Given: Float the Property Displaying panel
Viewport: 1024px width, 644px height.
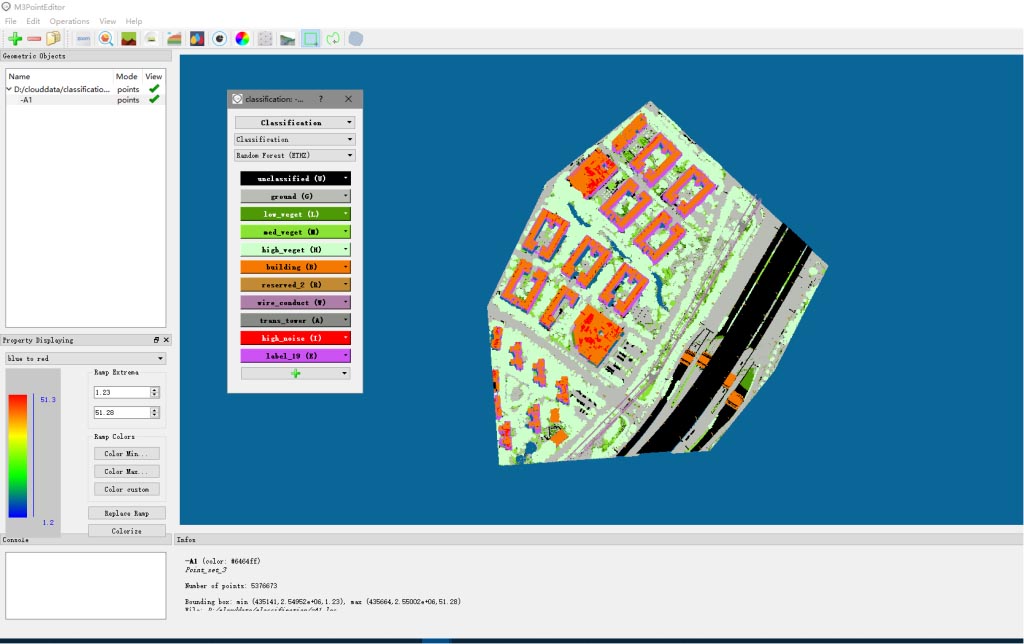Looking at the screenshot, I should pyautogui.click(x=156, y=340).
